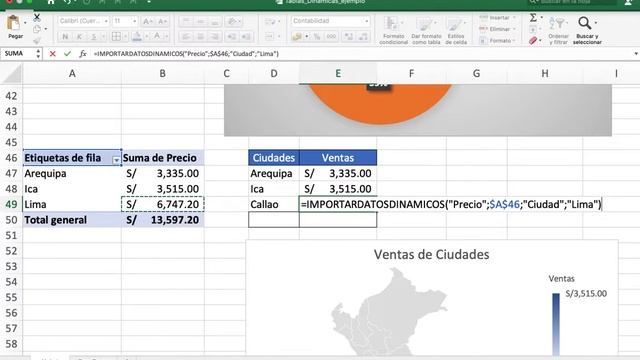The image size is (640, 360).
Task: Click the accounting currency format icon
Action: [x=297, y=37]
